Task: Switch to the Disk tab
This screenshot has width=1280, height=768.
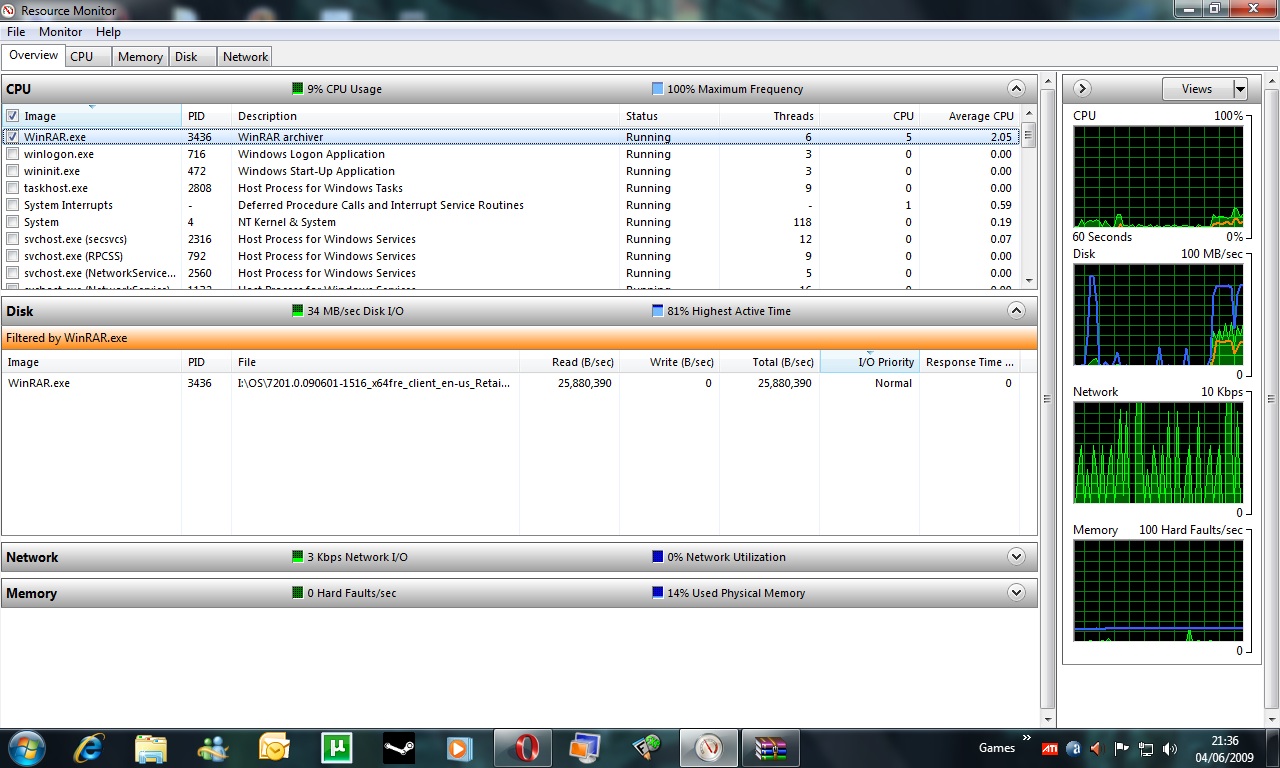Action: click(190, 56)
